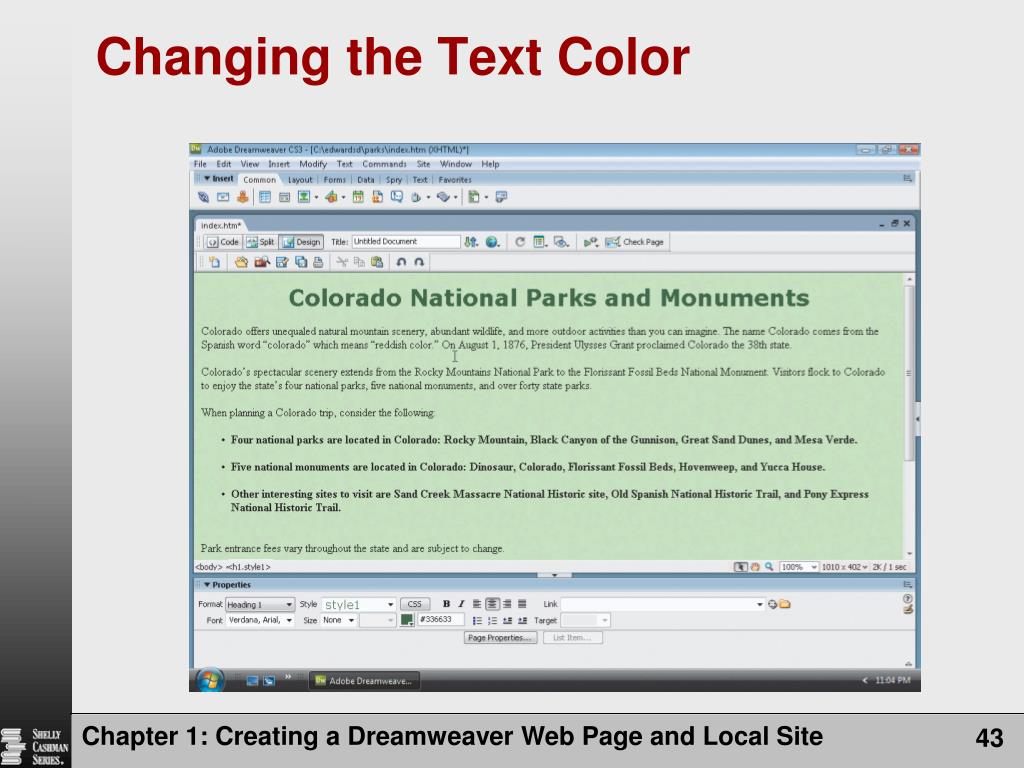Click the Preview in Browser globe icon
This screenshot has height=768, width=1024.
[492, 242]
